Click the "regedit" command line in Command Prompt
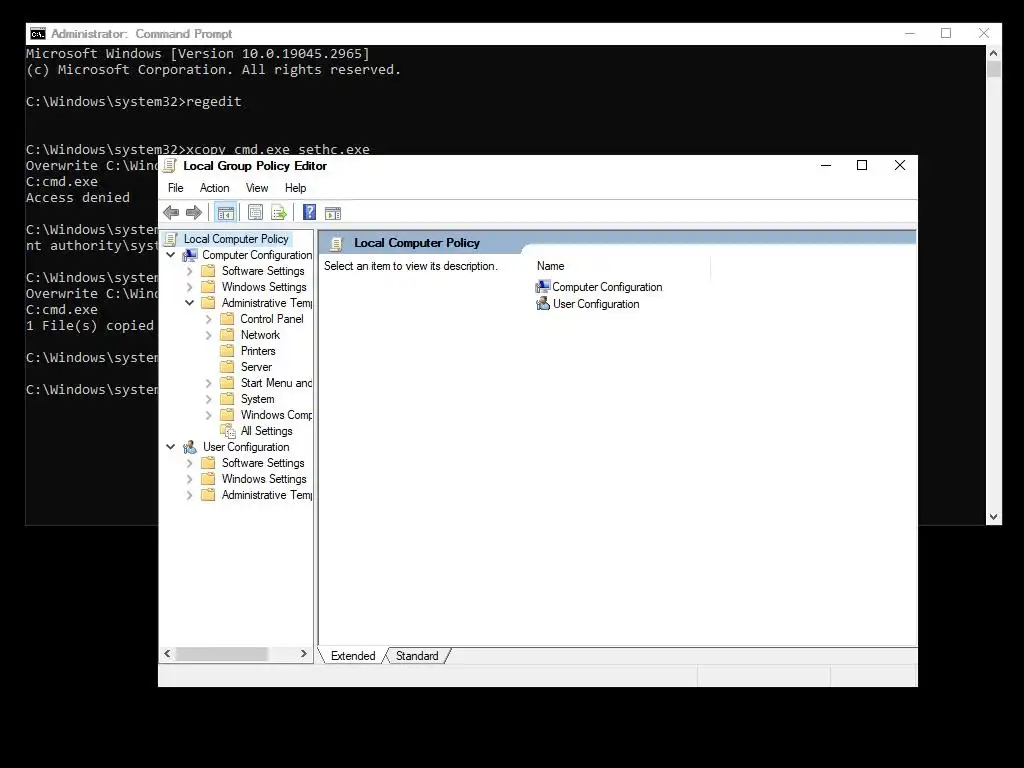This screenshot has width=1024, height=768. (133, 101)
